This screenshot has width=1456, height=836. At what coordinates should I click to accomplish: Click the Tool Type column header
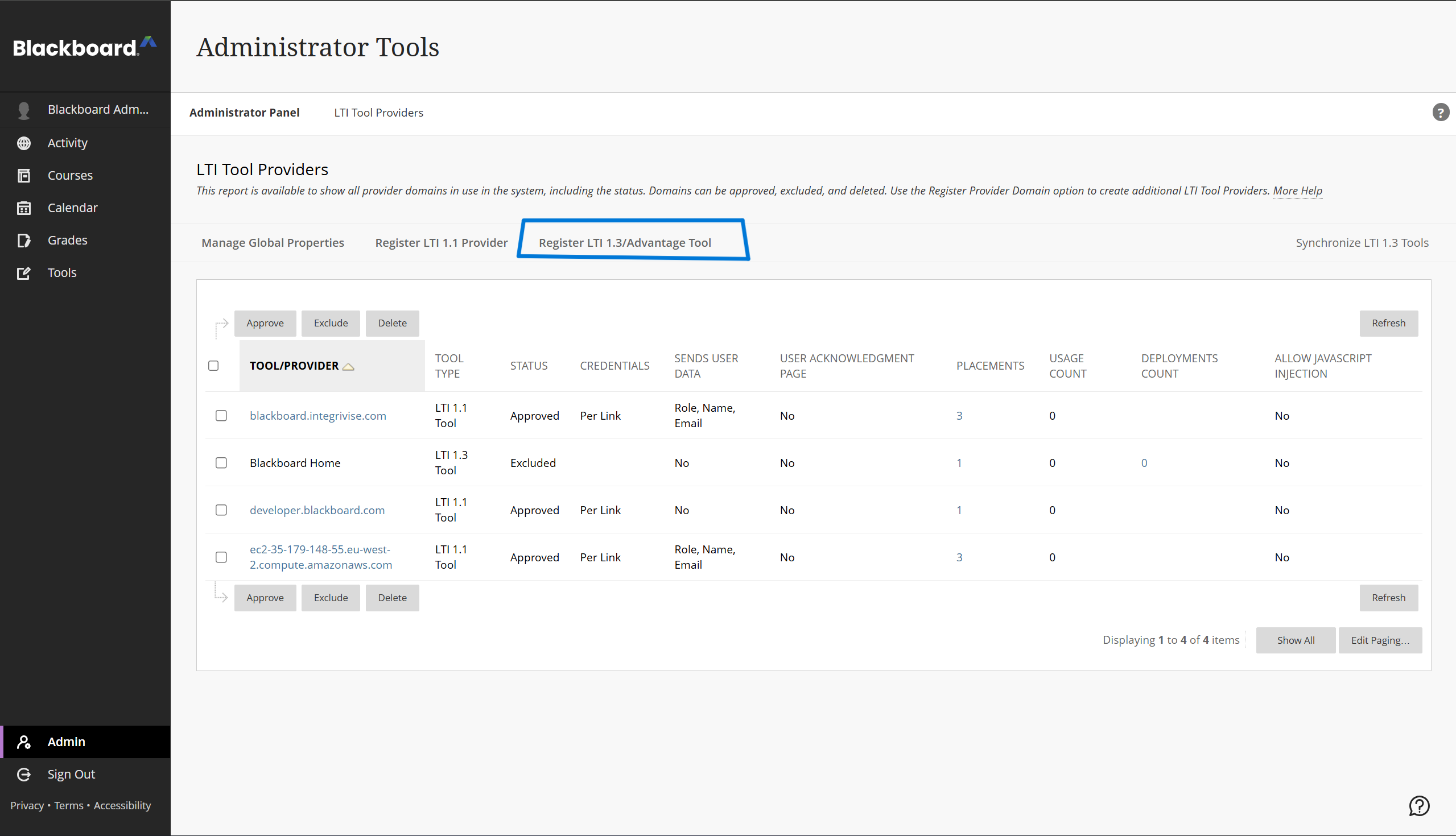coord(449,366)
